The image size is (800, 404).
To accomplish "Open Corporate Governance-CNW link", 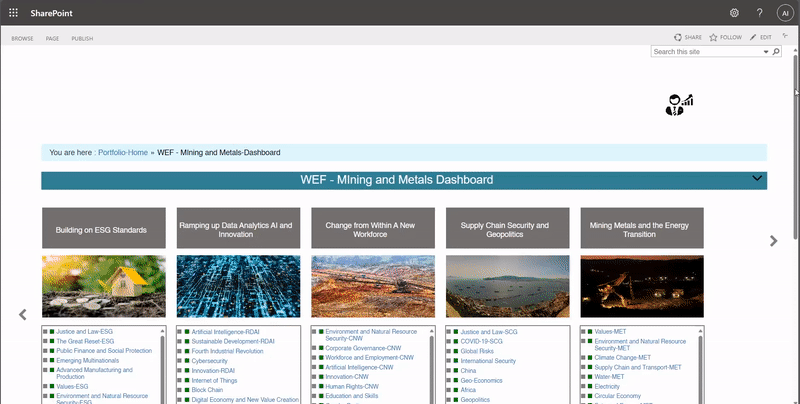I will click(x=363, y=348).
